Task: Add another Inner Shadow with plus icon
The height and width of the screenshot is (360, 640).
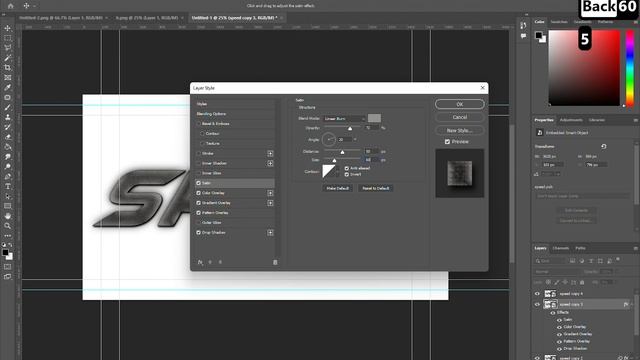Action: 270,163
